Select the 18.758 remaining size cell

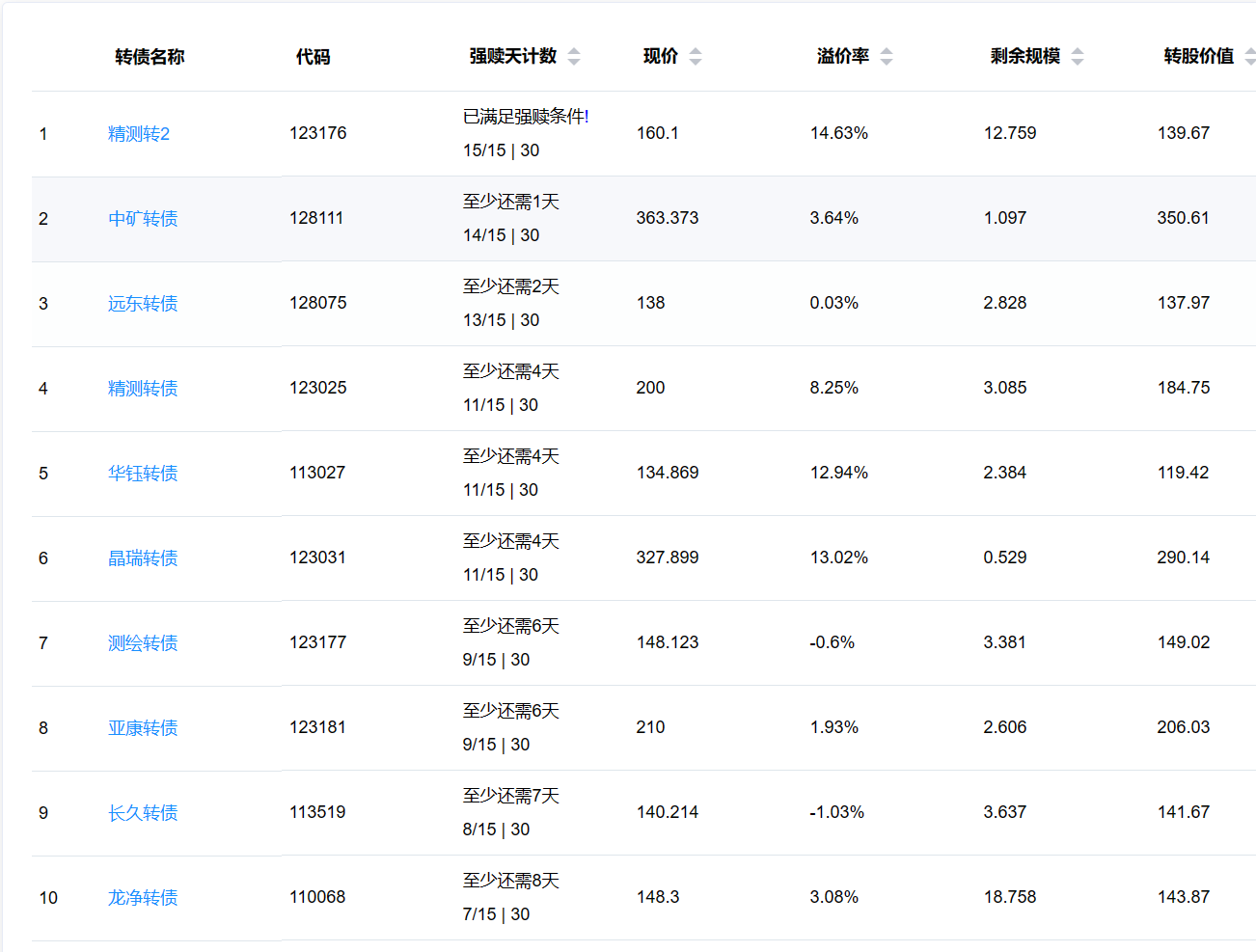[1010, 897]
